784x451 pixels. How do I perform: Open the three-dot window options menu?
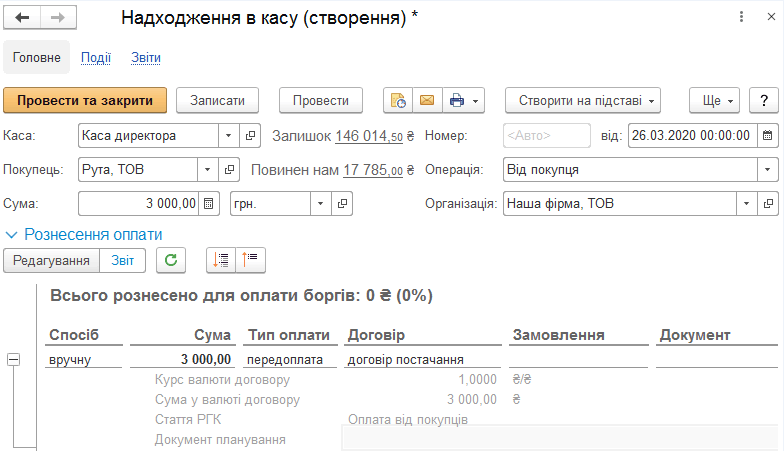[742, 17]
